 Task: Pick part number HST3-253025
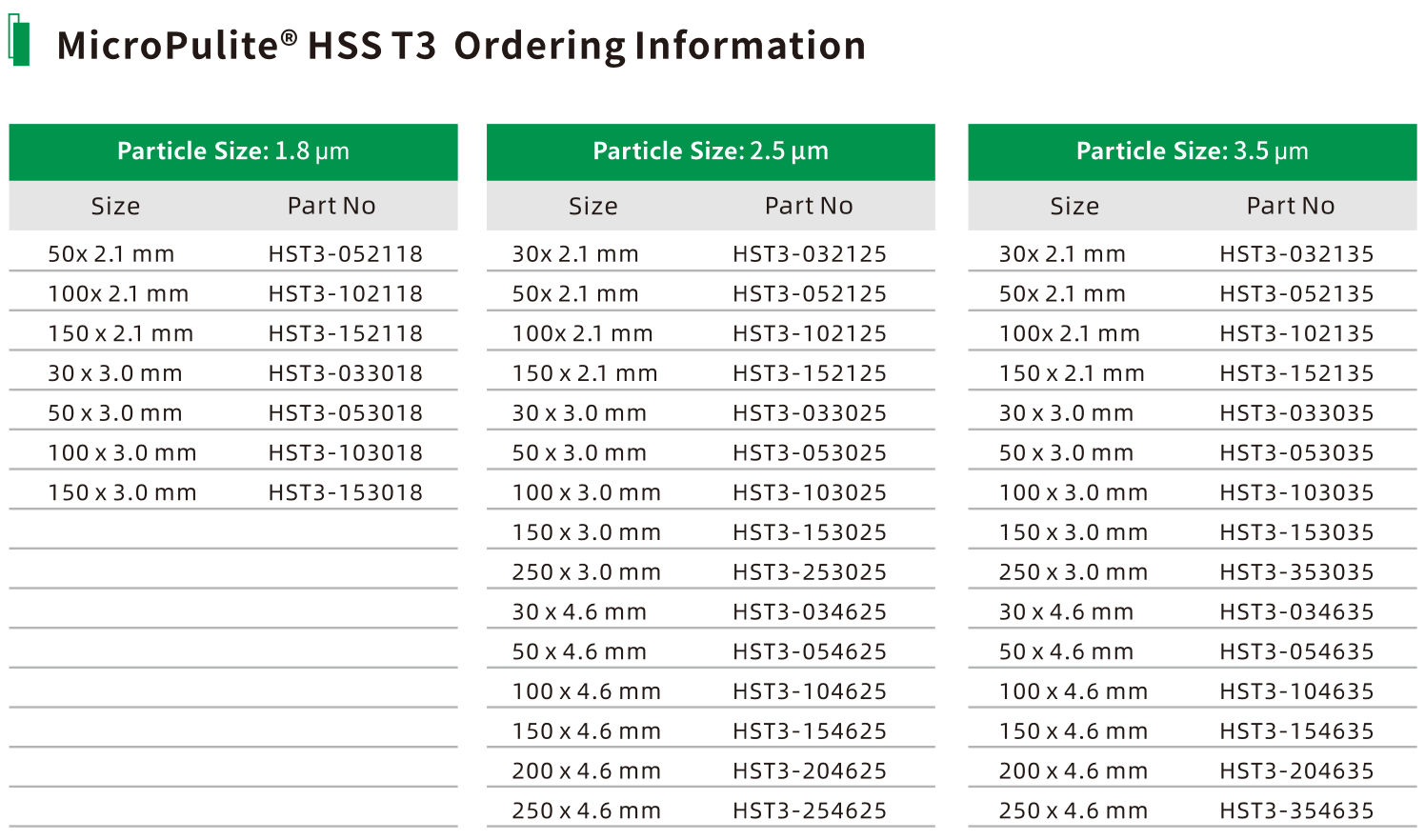[x=810, y=572]
